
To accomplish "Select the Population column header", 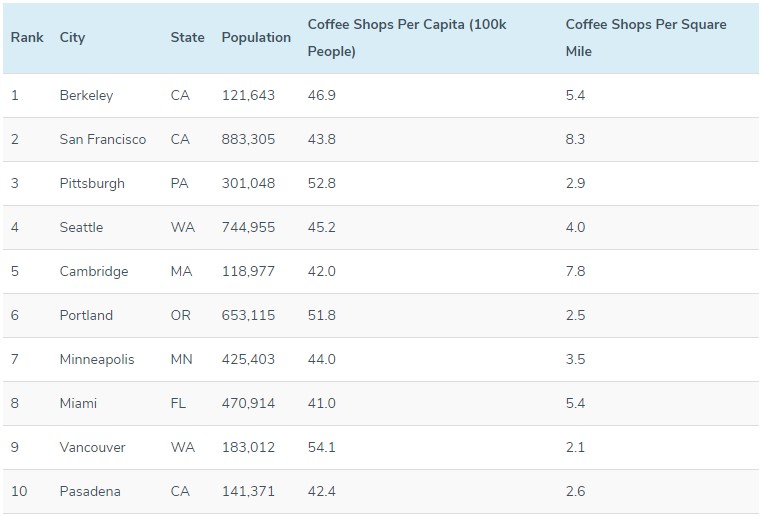I will 256,37.
